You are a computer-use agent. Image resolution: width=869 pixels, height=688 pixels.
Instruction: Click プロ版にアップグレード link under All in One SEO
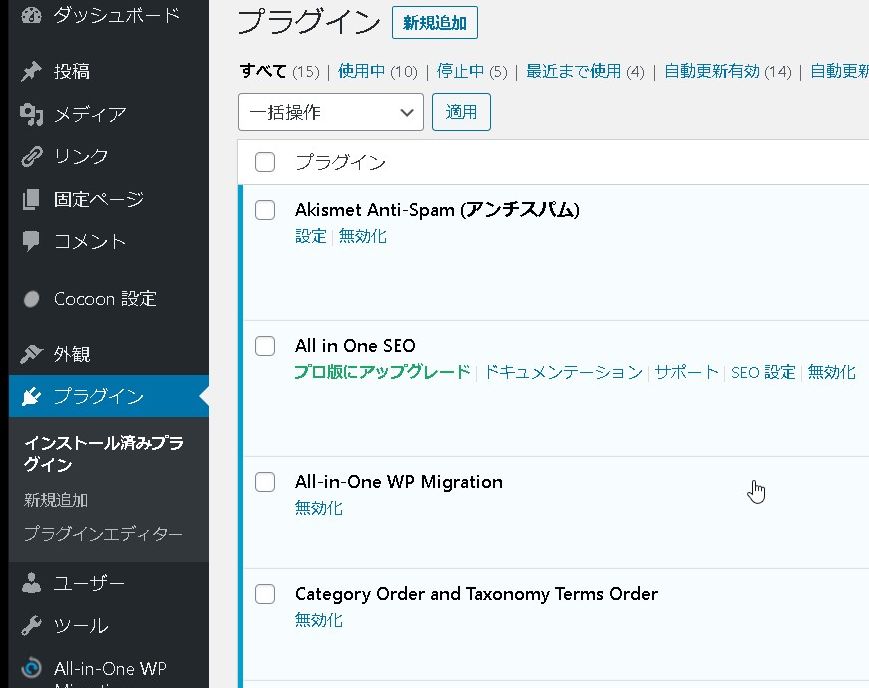tap(382, 372)
